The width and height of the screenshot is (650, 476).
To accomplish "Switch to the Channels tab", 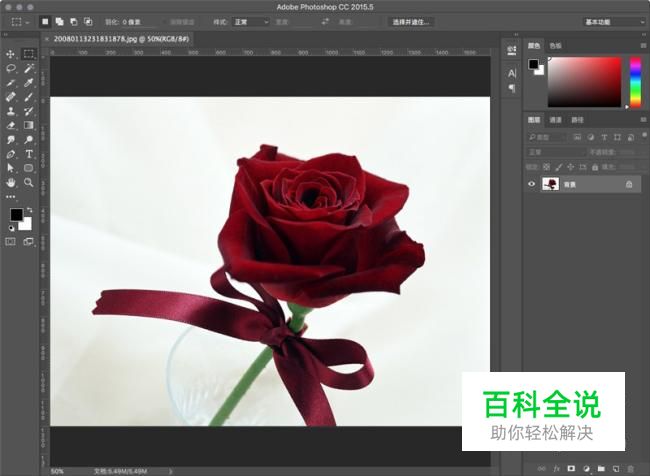I will [556, 120].
